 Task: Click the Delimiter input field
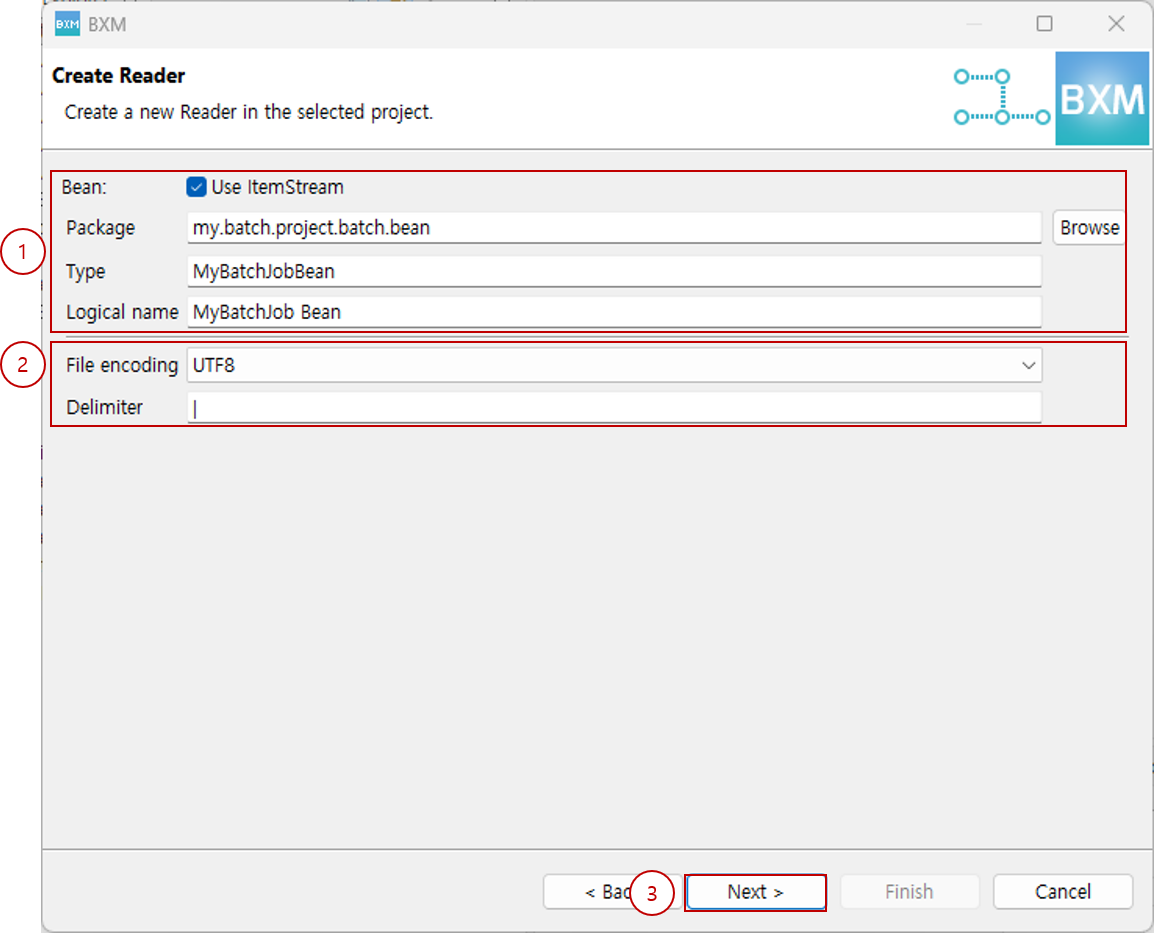(x=600, y=407)
